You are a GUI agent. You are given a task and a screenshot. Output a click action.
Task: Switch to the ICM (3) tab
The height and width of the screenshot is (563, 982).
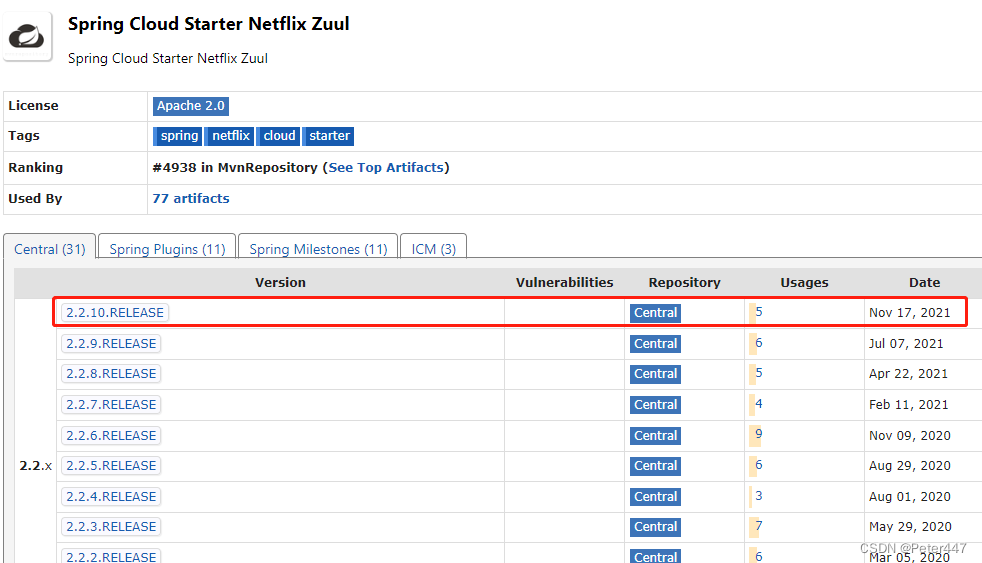click(433, 249)
